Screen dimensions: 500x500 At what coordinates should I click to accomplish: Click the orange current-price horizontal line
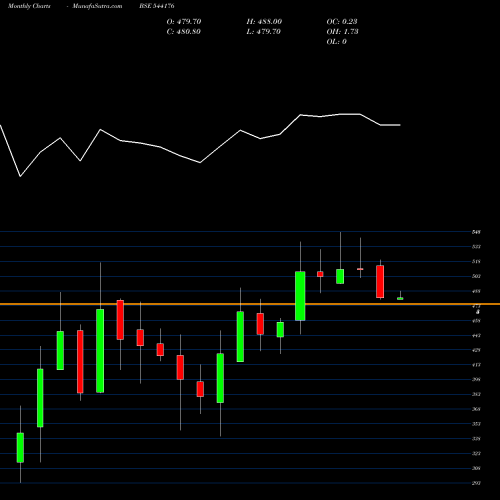tap(250, 304)
